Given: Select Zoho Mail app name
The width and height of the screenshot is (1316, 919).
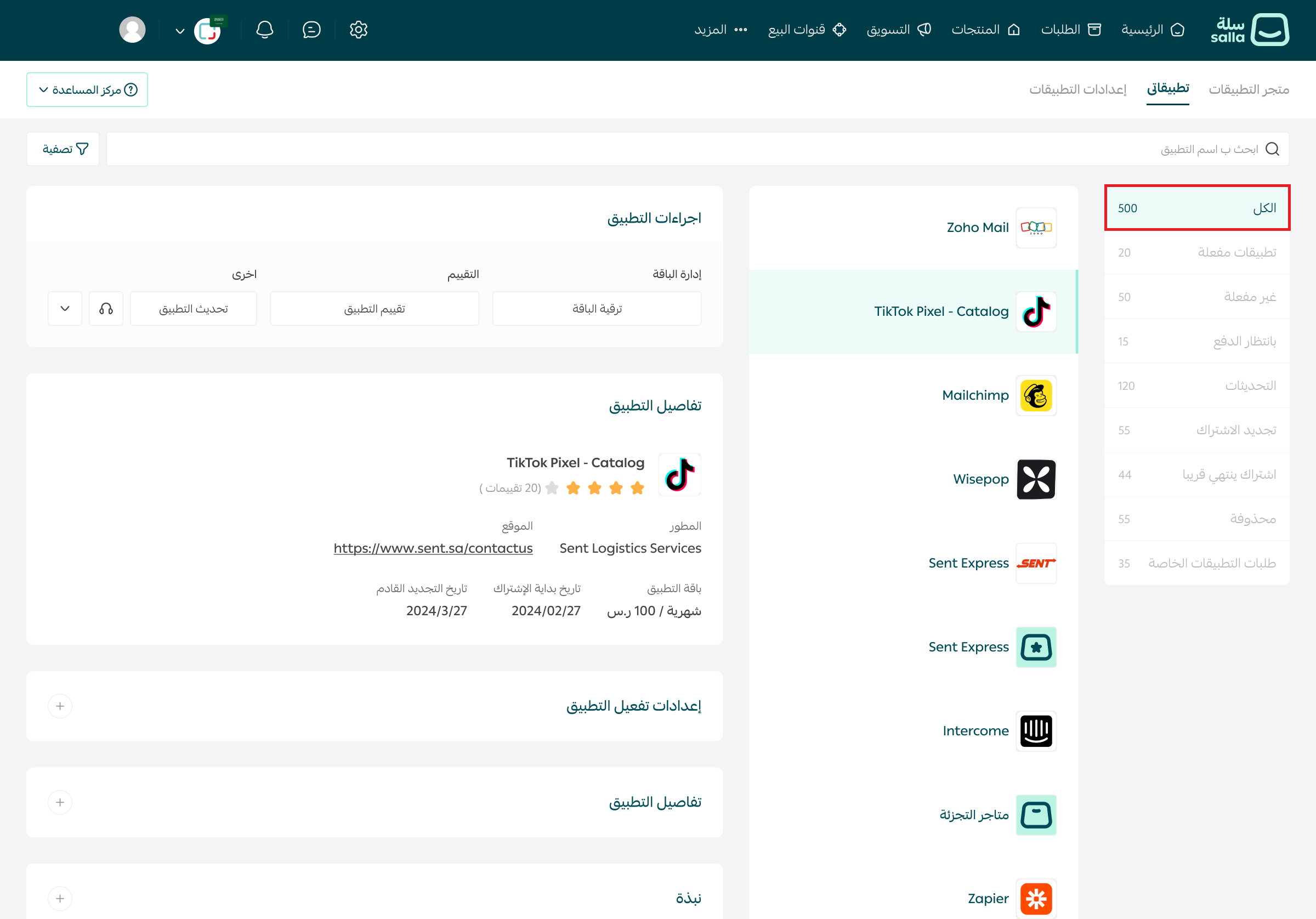Looking at the screenshot, I should 977,228.
